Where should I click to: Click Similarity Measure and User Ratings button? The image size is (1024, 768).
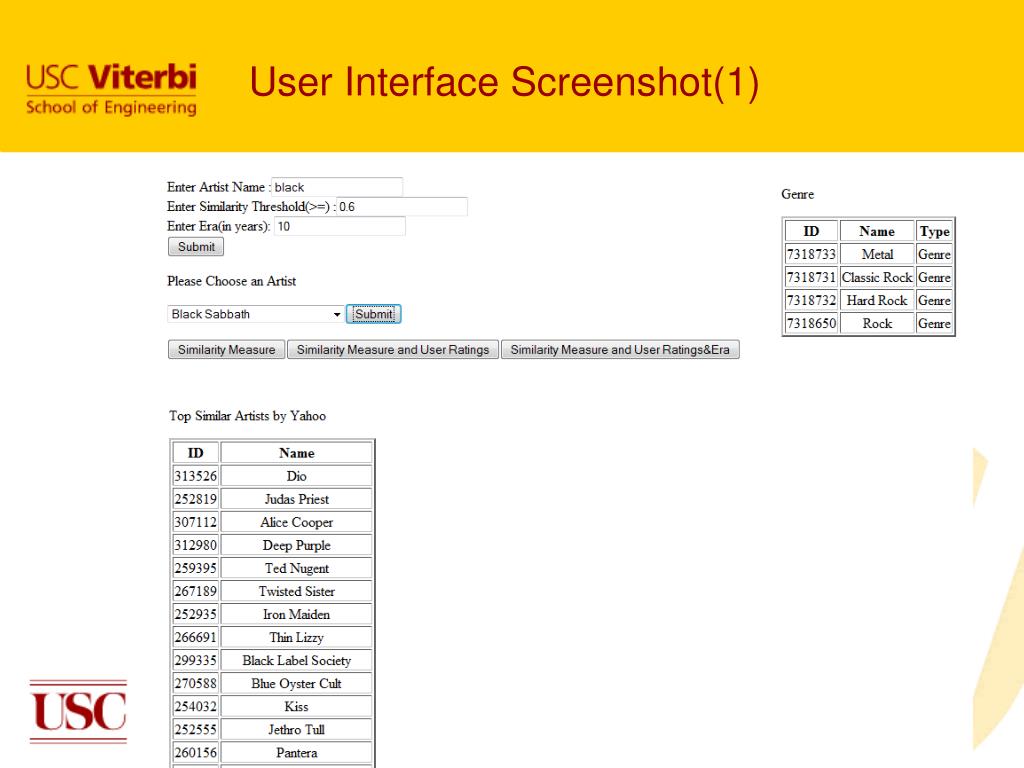point(393,349)
